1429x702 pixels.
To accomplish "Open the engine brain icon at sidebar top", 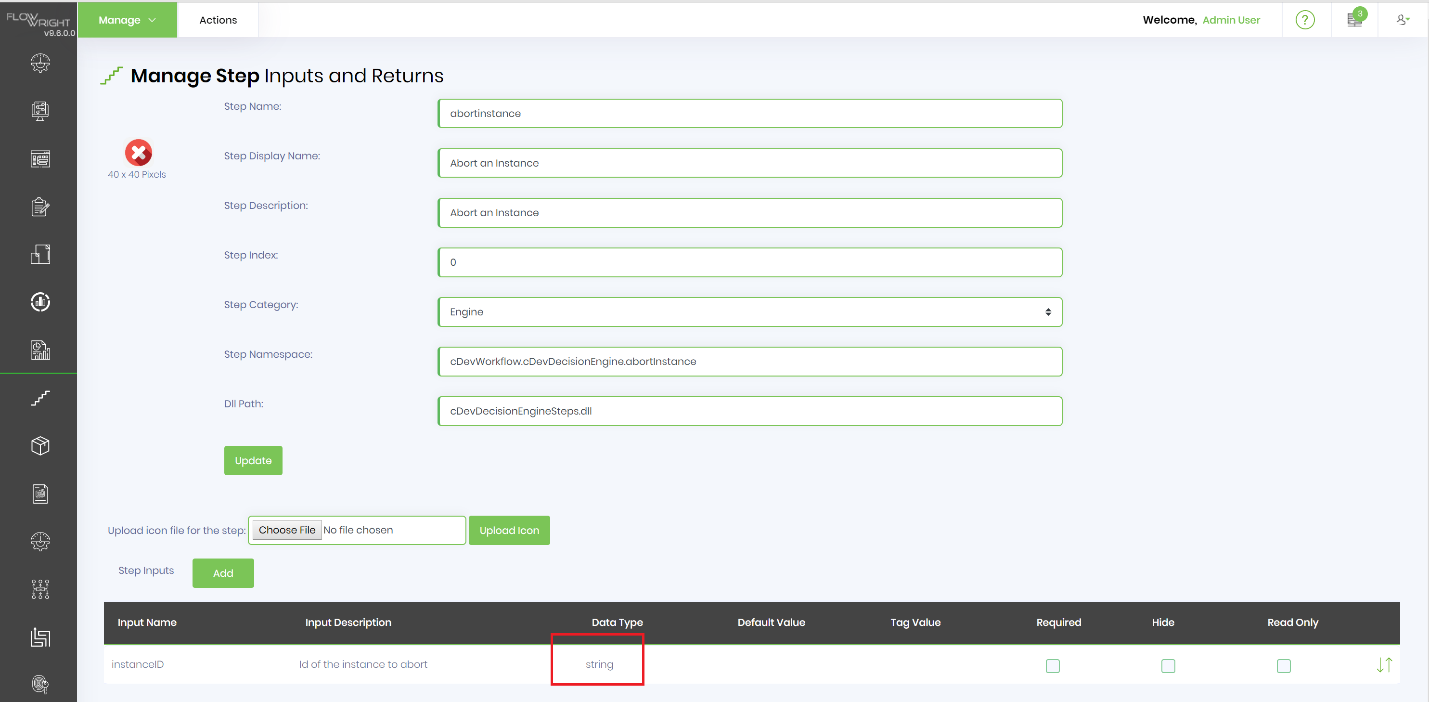I will click(x=39, y=63).
